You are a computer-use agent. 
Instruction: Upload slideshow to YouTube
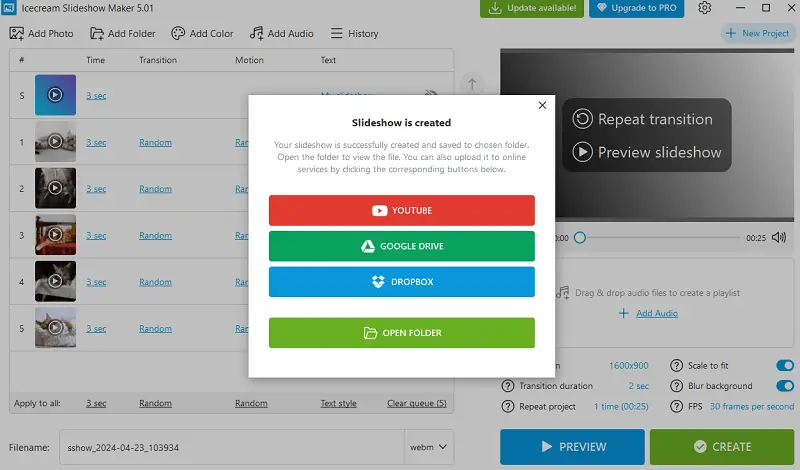point(402,210)
